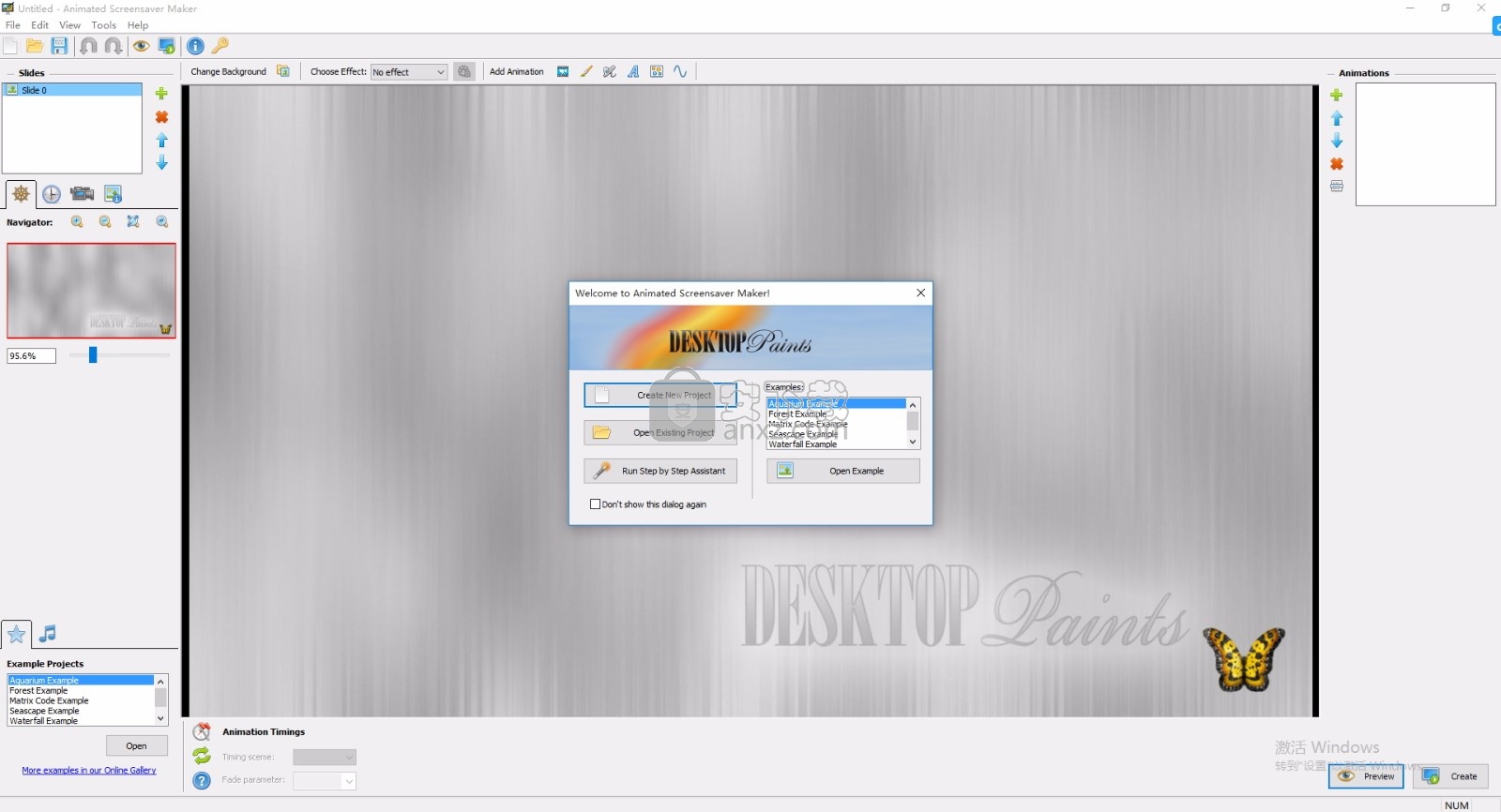The image size is (1501, 812).
Task: Click Create New Project button
Action: (x=660, y=395)
